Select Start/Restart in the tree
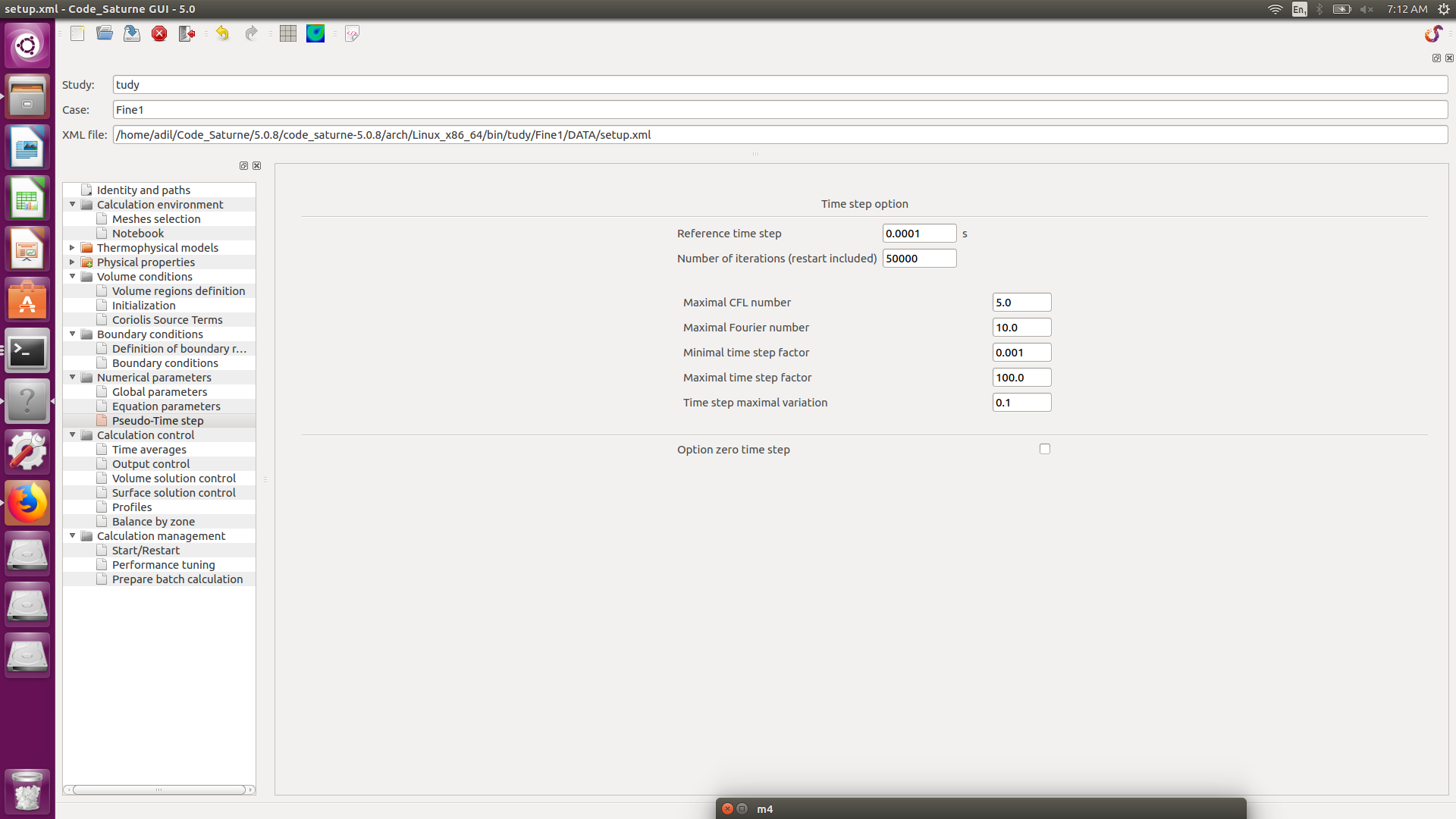1456x819 pixels. pyautogui.click(x=146, y=551)
